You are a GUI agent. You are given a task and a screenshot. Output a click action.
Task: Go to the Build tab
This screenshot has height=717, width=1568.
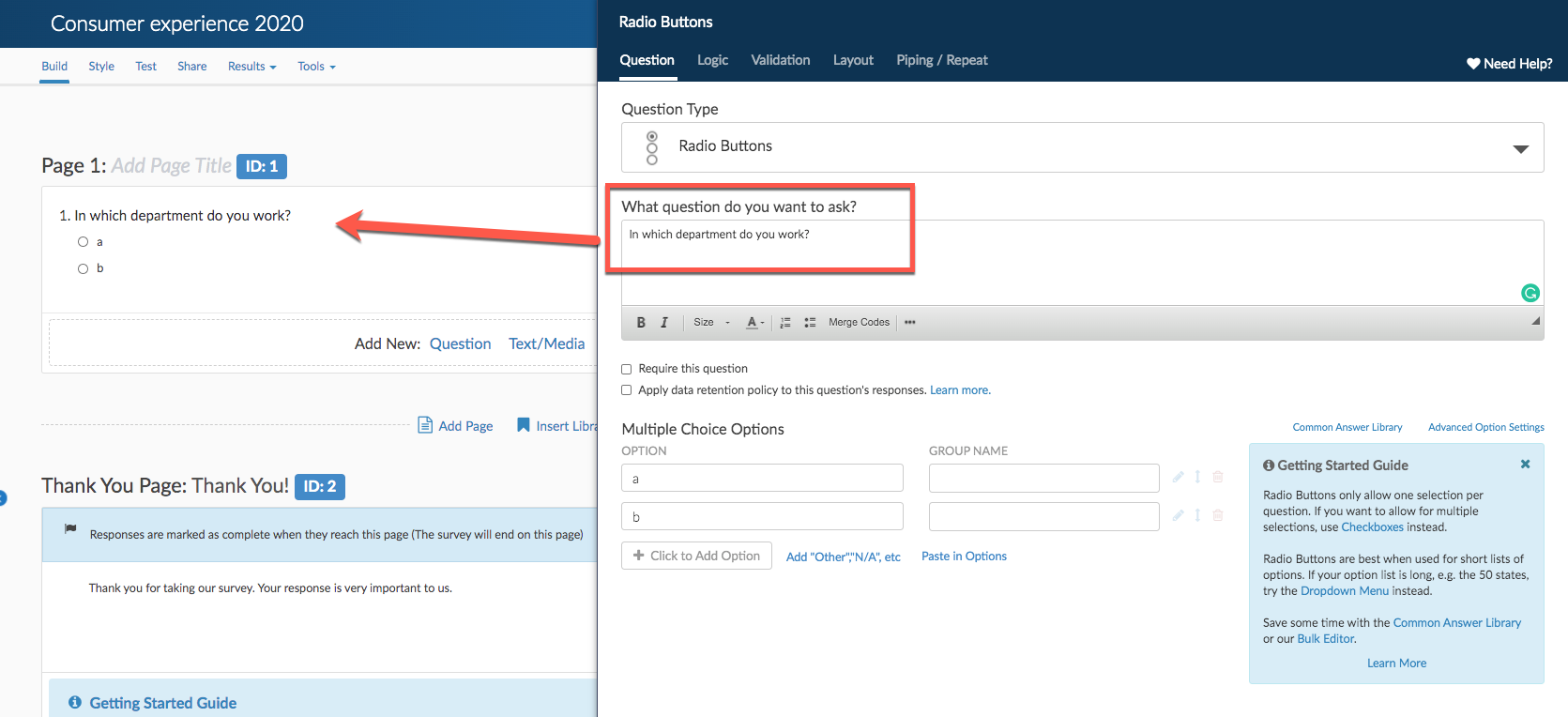click(x=54, y=67)
